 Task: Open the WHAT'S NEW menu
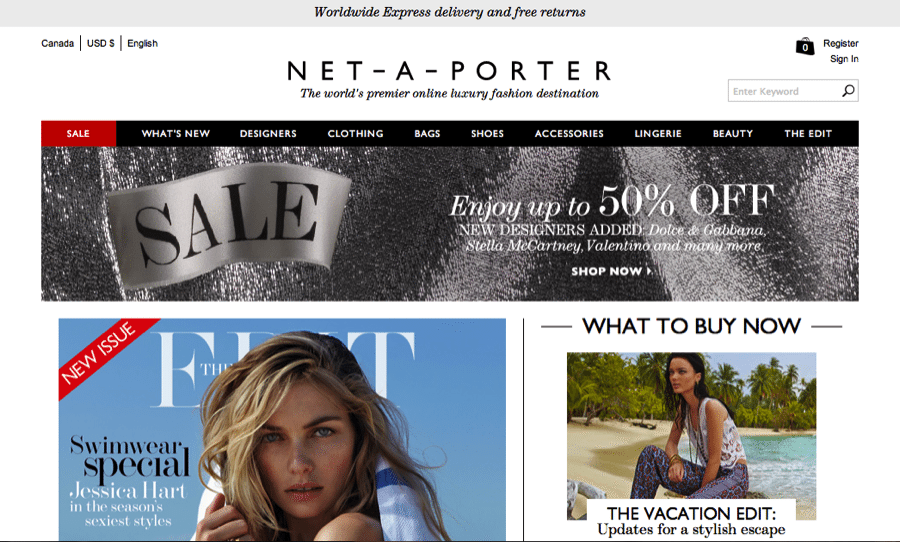176,134
